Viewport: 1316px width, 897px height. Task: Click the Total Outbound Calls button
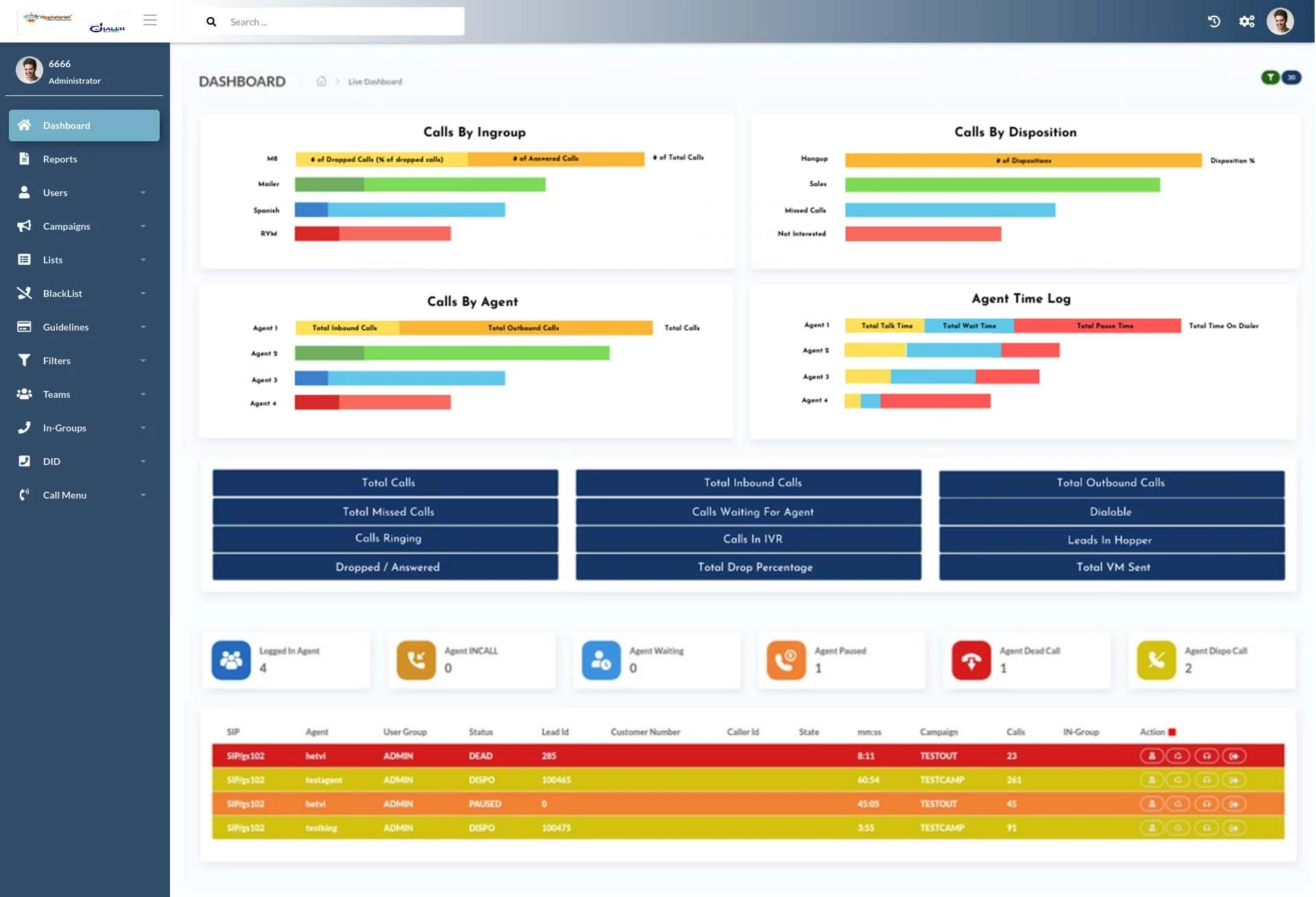pyautogui.click(x=1110, y=483)
